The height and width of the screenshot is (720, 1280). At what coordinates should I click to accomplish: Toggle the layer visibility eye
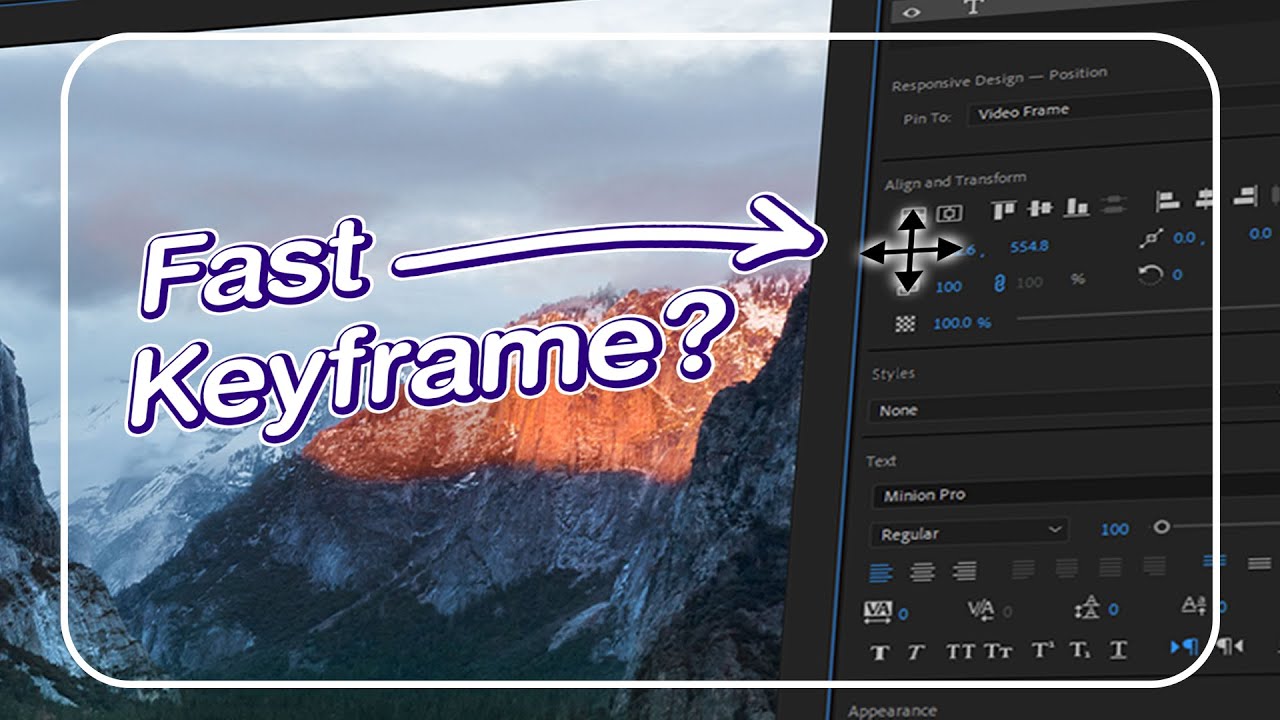point(911,11)
